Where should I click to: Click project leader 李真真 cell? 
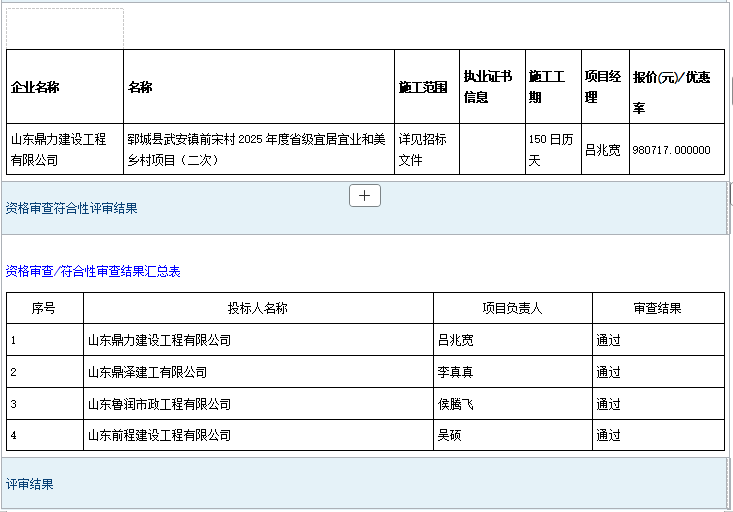coord(455,372)
